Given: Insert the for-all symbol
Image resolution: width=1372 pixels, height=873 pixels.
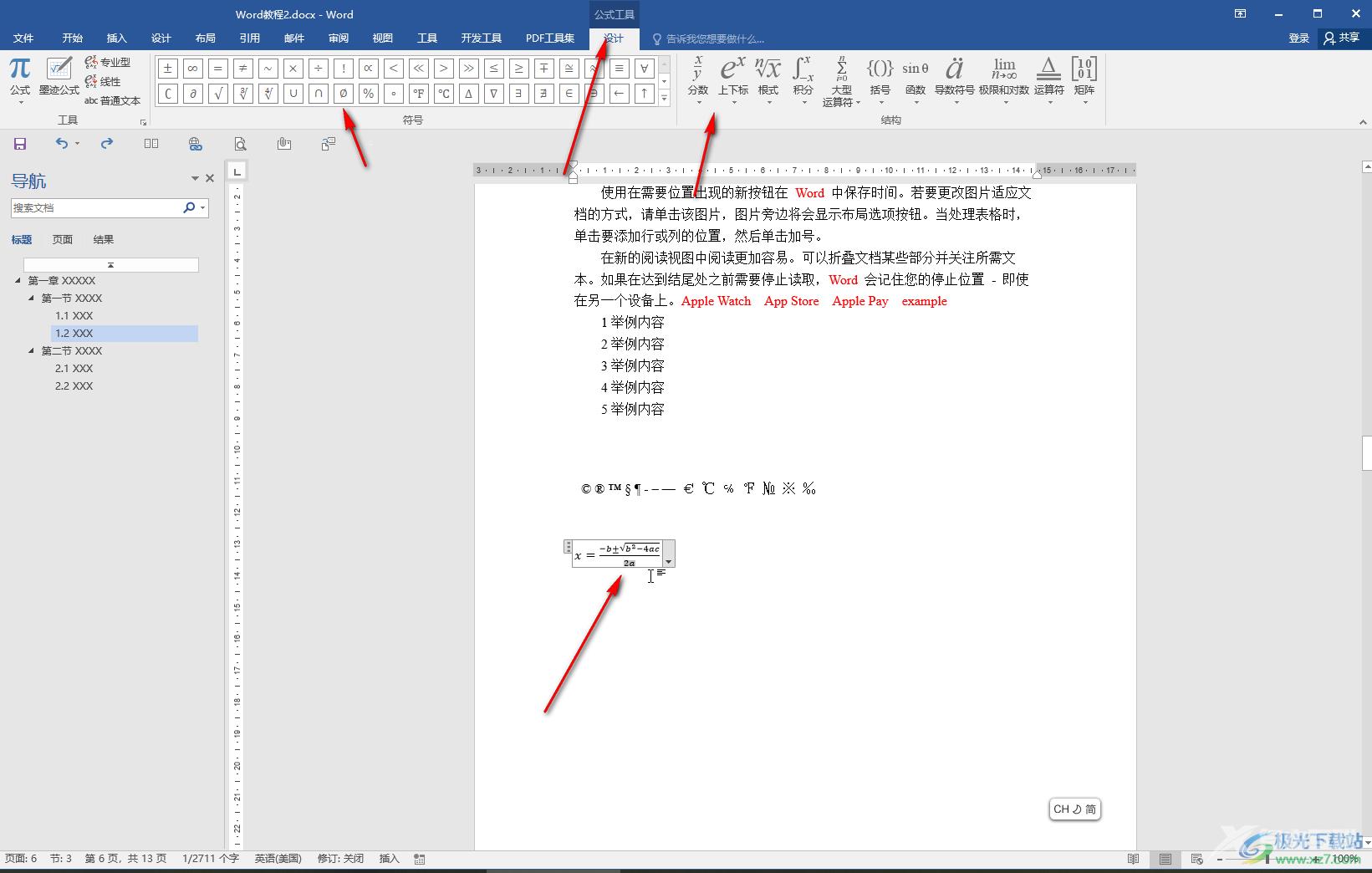Looking at the screenshot, I should (x=645, y=69).
